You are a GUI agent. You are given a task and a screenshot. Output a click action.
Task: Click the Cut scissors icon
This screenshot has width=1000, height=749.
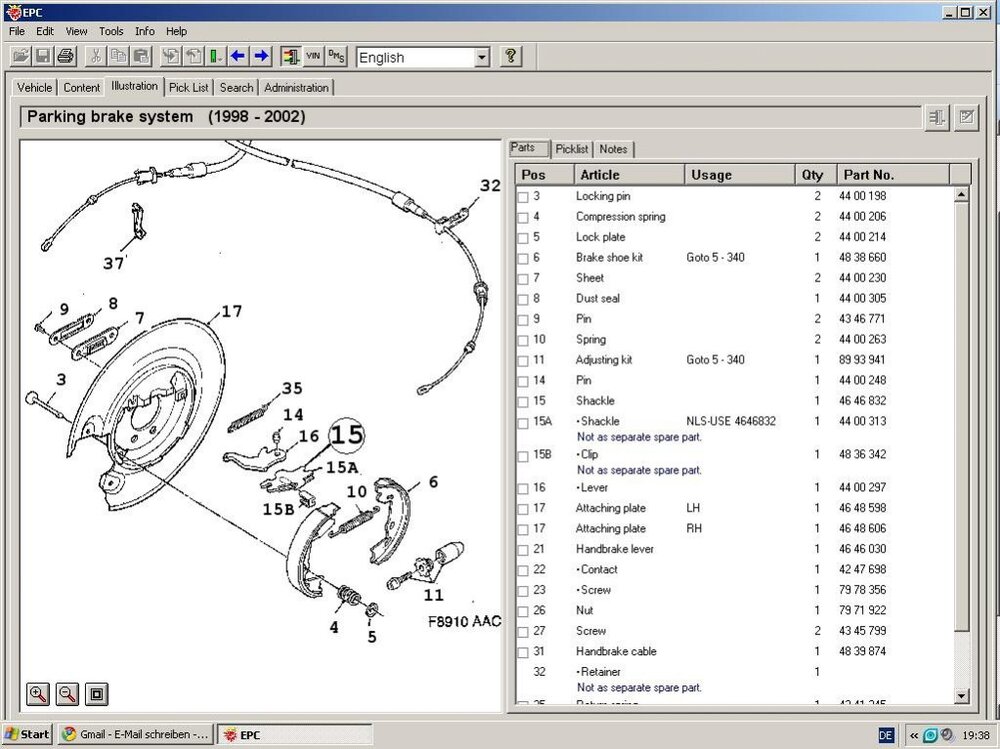(96, 56)
